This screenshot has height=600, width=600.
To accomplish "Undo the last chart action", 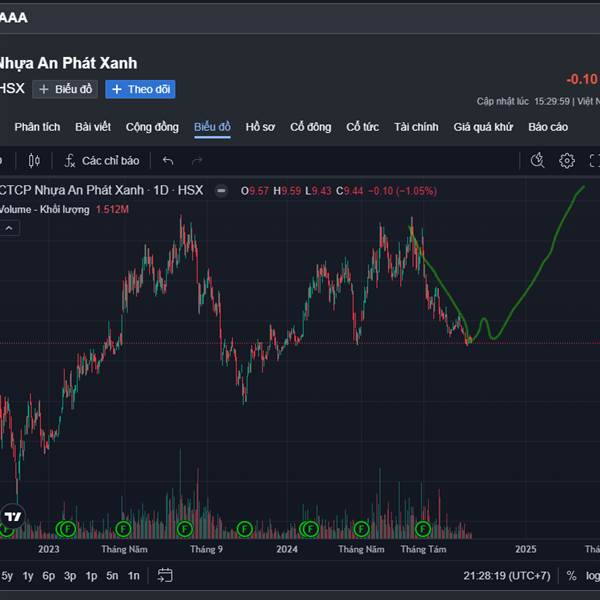I will coord(168,161).
